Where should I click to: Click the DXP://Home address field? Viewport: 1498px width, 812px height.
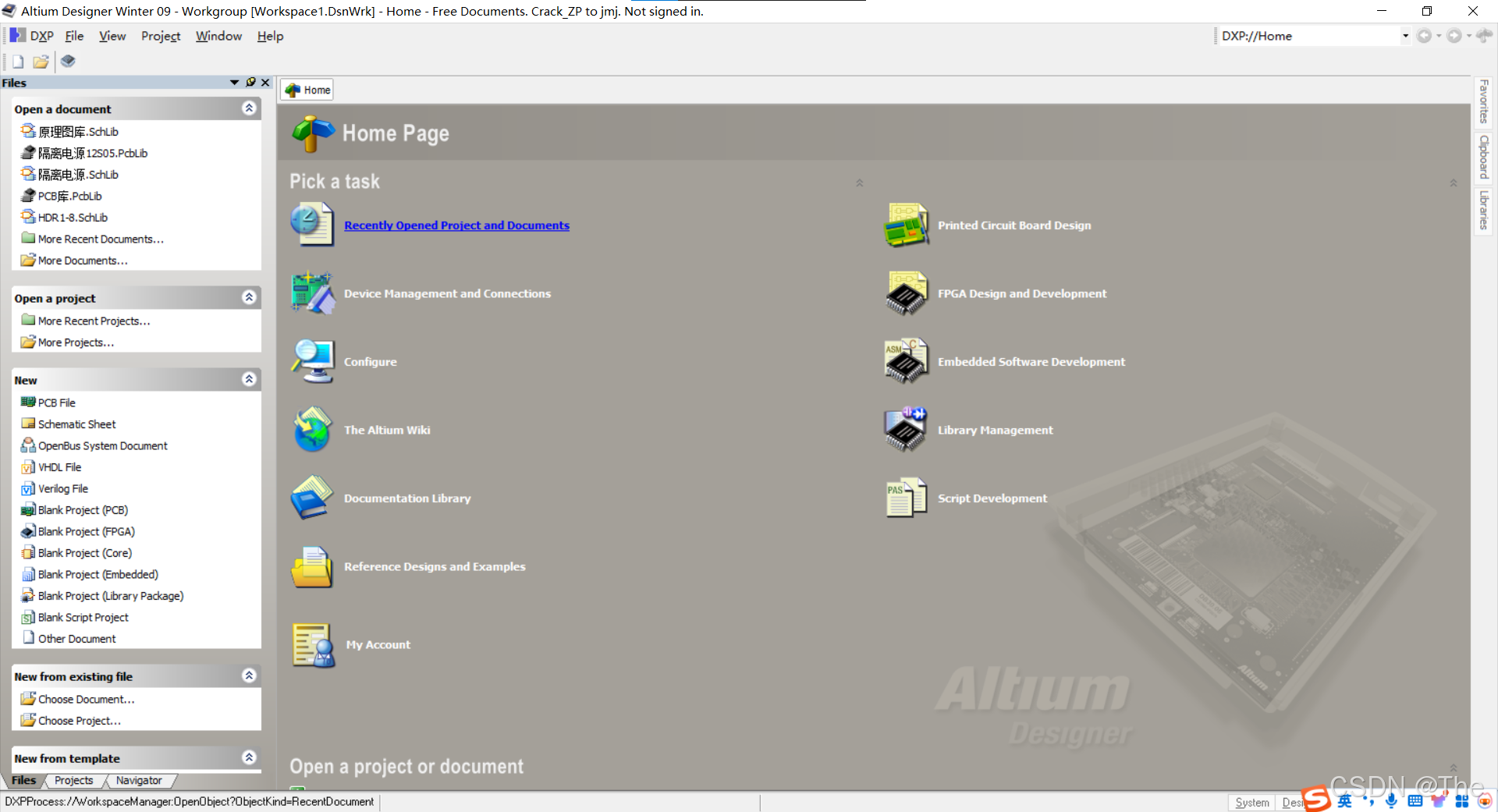1309,36
